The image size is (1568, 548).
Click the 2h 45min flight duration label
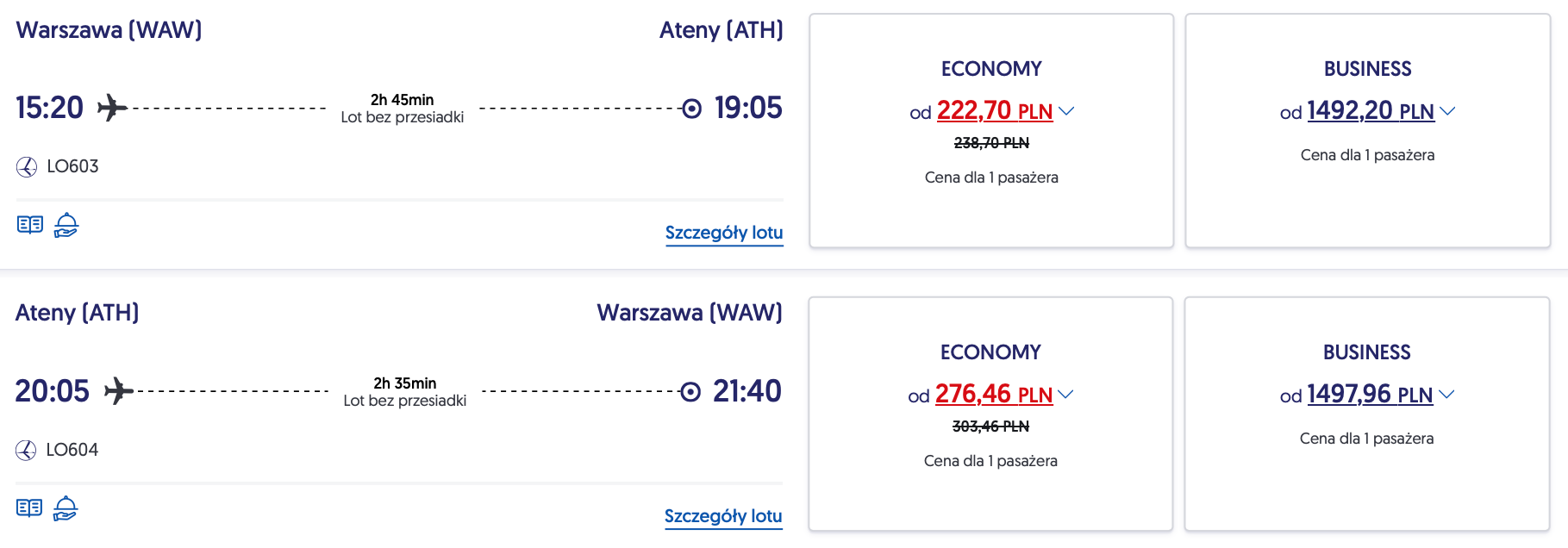tap(402, 100)
